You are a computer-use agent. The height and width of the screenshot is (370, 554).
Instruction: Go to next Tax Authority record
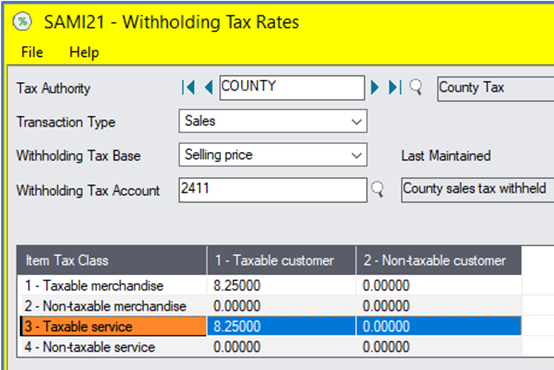pos(375,87)
